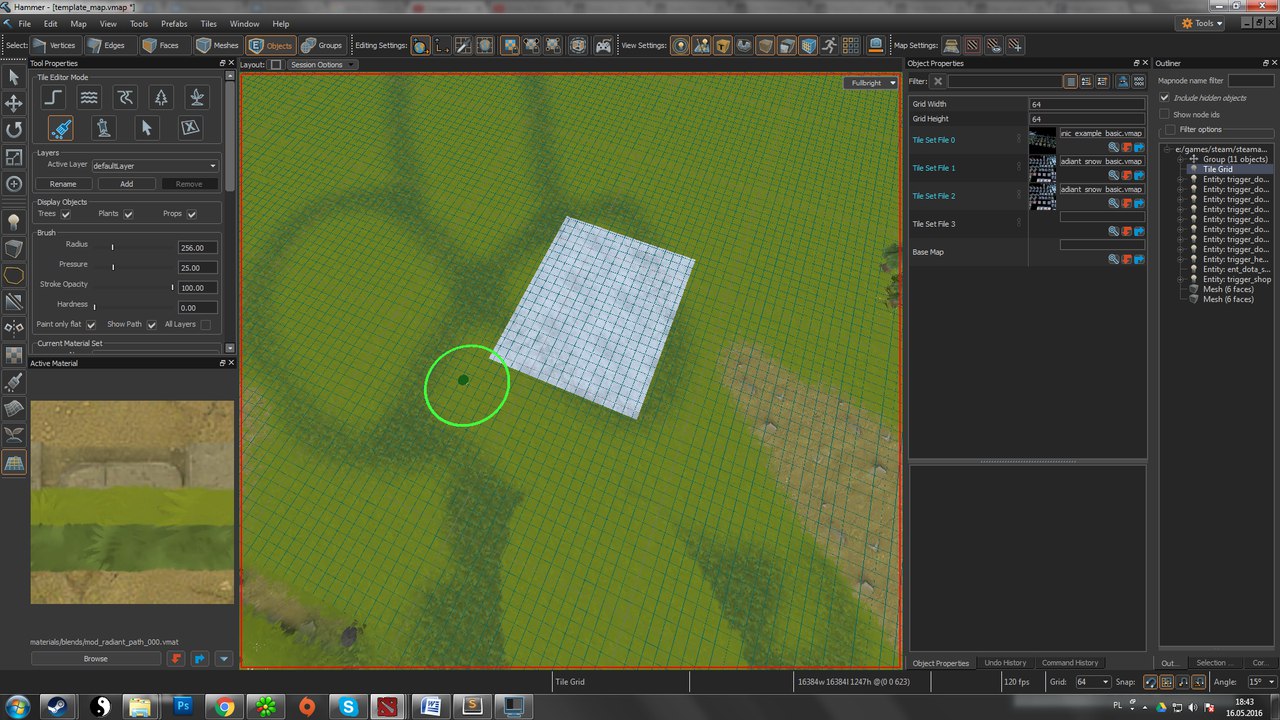Click the gamepad icon in Editing Settings

tap(603, 45)
